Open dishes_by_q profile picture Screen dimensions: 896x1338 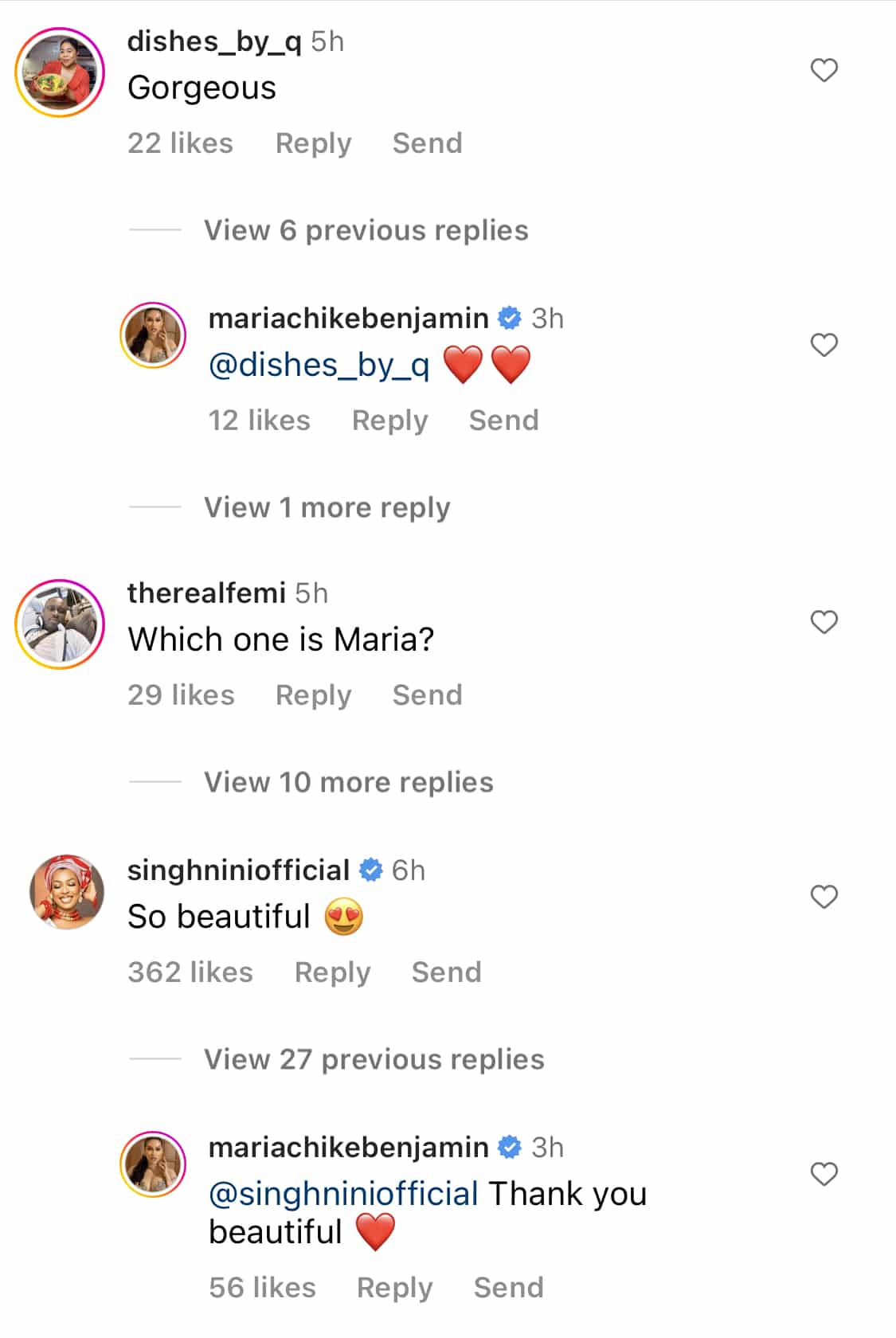pyautogui.click(x=60, y=72)
